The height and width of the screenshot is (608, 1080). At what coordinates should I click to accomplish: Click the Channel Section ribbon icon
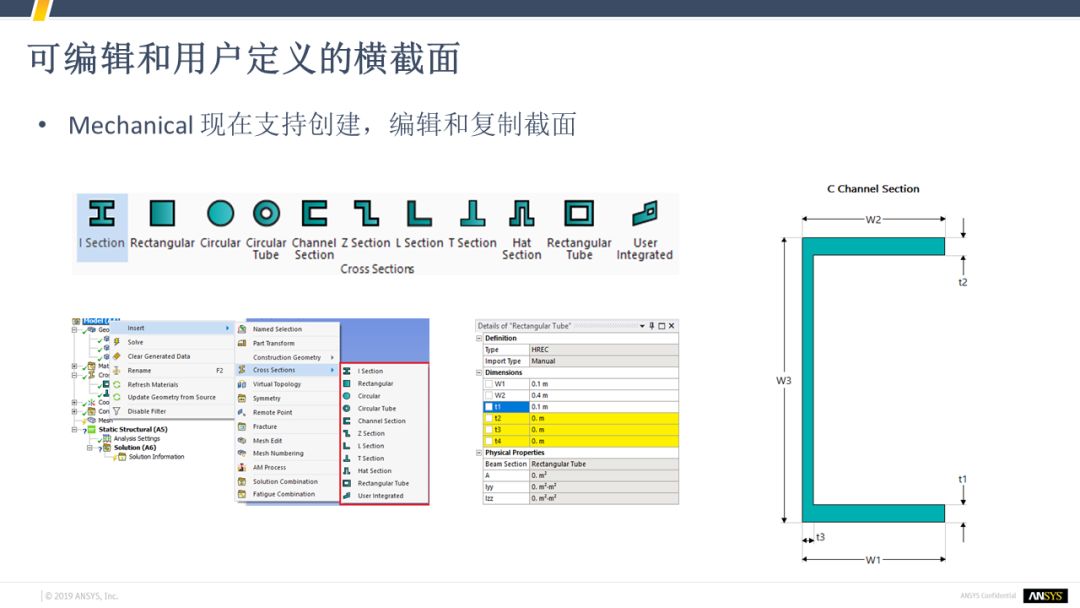pos(314,214)
